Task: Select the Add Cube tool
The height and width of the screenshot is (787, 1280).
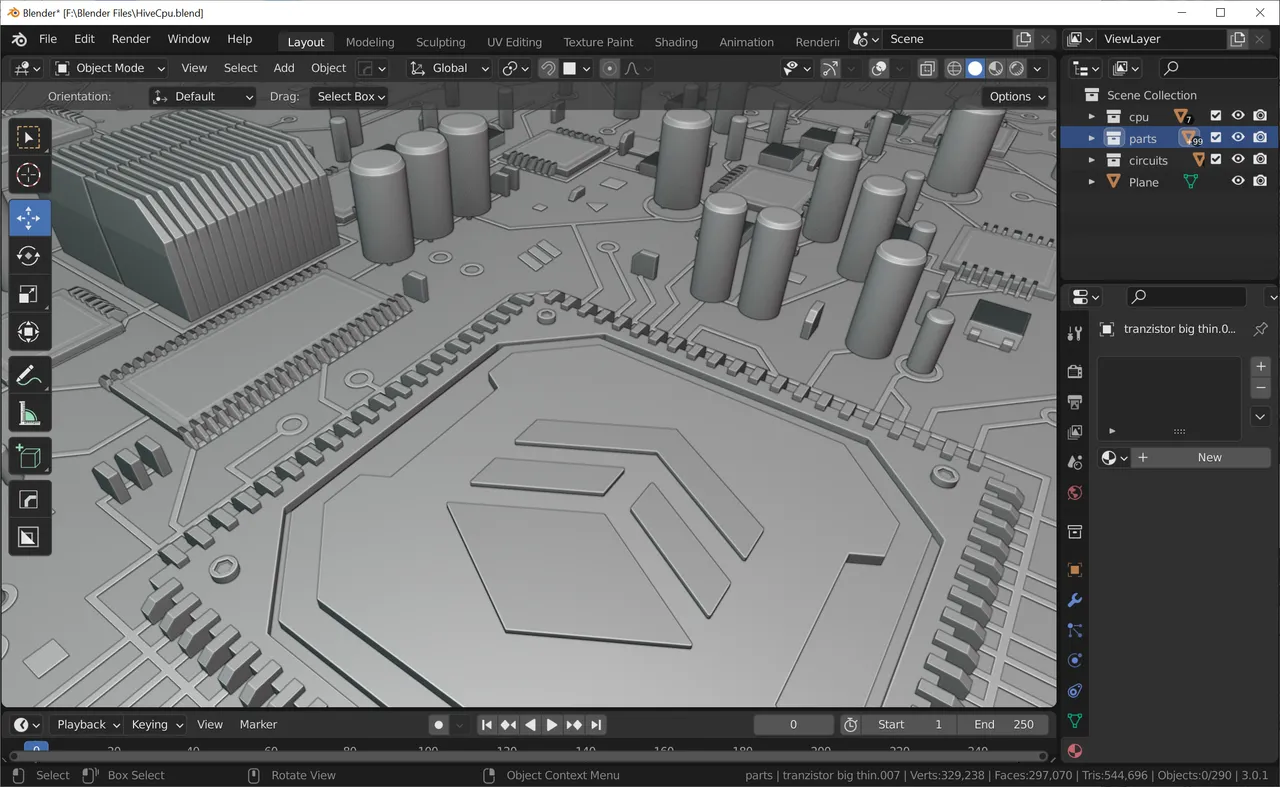Action: point(30,458)
